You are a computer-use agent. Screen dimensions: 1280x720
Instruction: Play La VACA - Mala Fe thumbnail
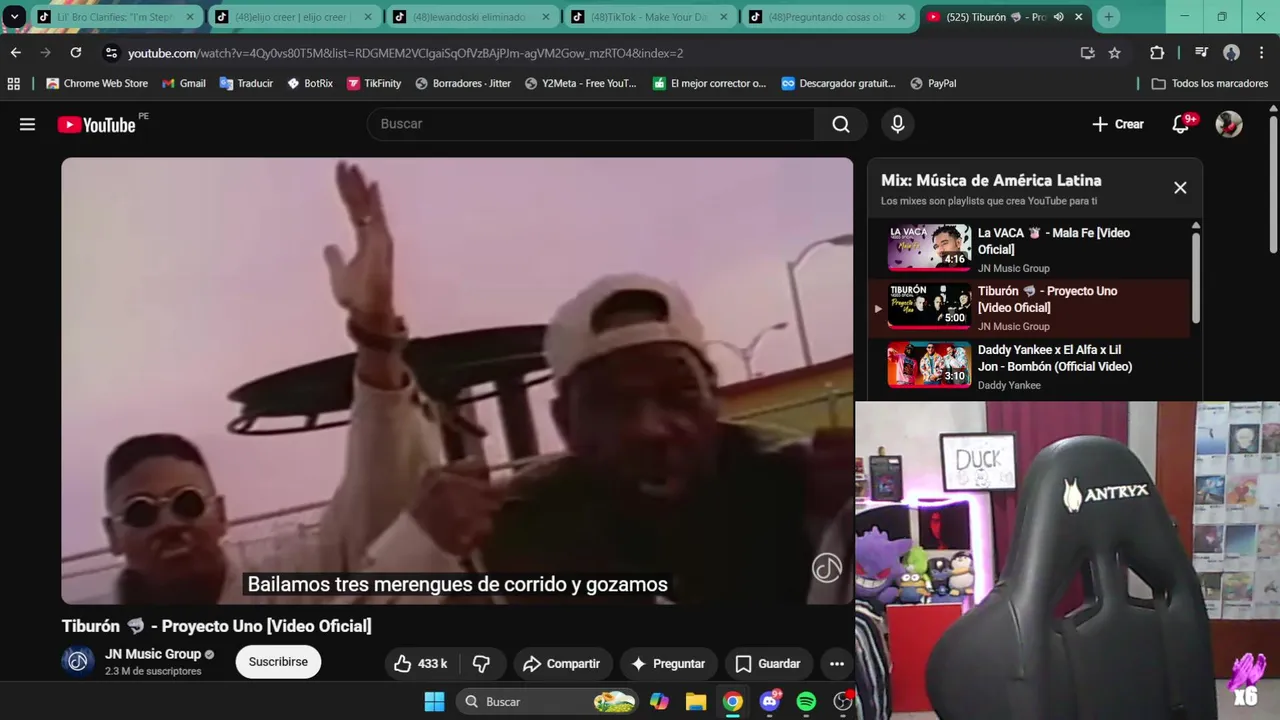pyautogui.click(x=929, y=248)
